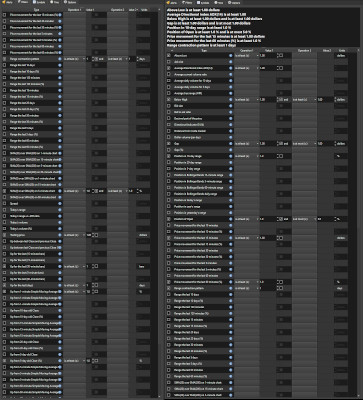This screenshot has width=363, height=400.
Task: Open Operation 2 dropdown for Position of Open
Action: pyautogui.click(x=304, y=219)
